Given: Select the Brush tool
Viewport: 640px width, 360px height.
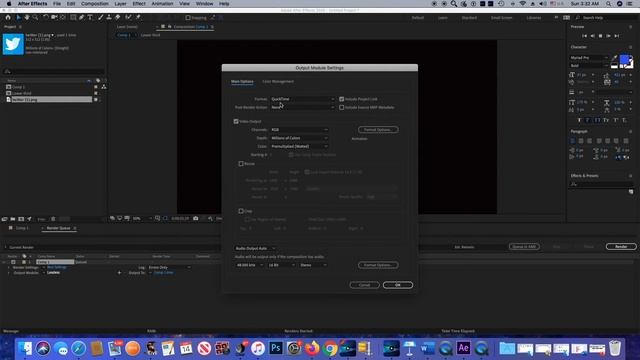Looking at the screenshot, I should [x=101, y=18].
